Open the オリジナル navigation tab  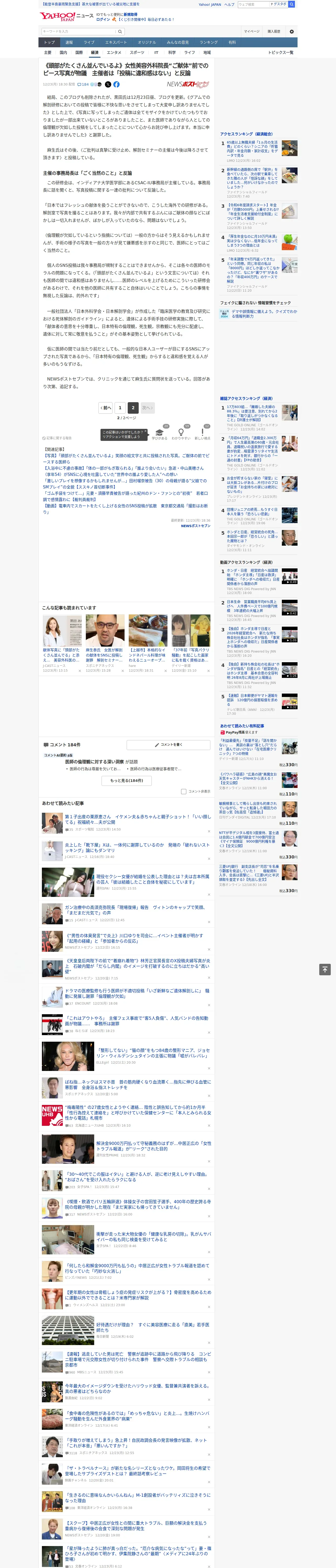click(147, 43)
